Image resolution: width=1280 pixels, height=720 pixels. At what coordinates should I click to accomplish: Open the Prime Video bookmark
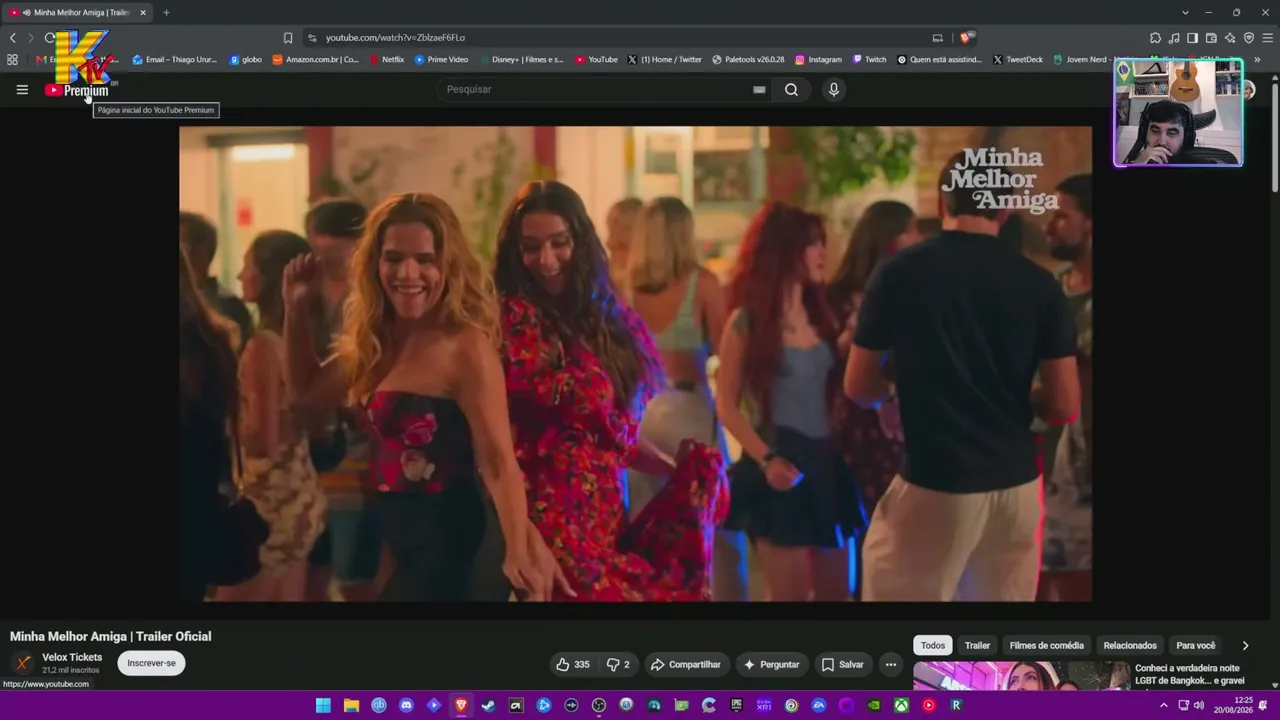pos(441,60)
